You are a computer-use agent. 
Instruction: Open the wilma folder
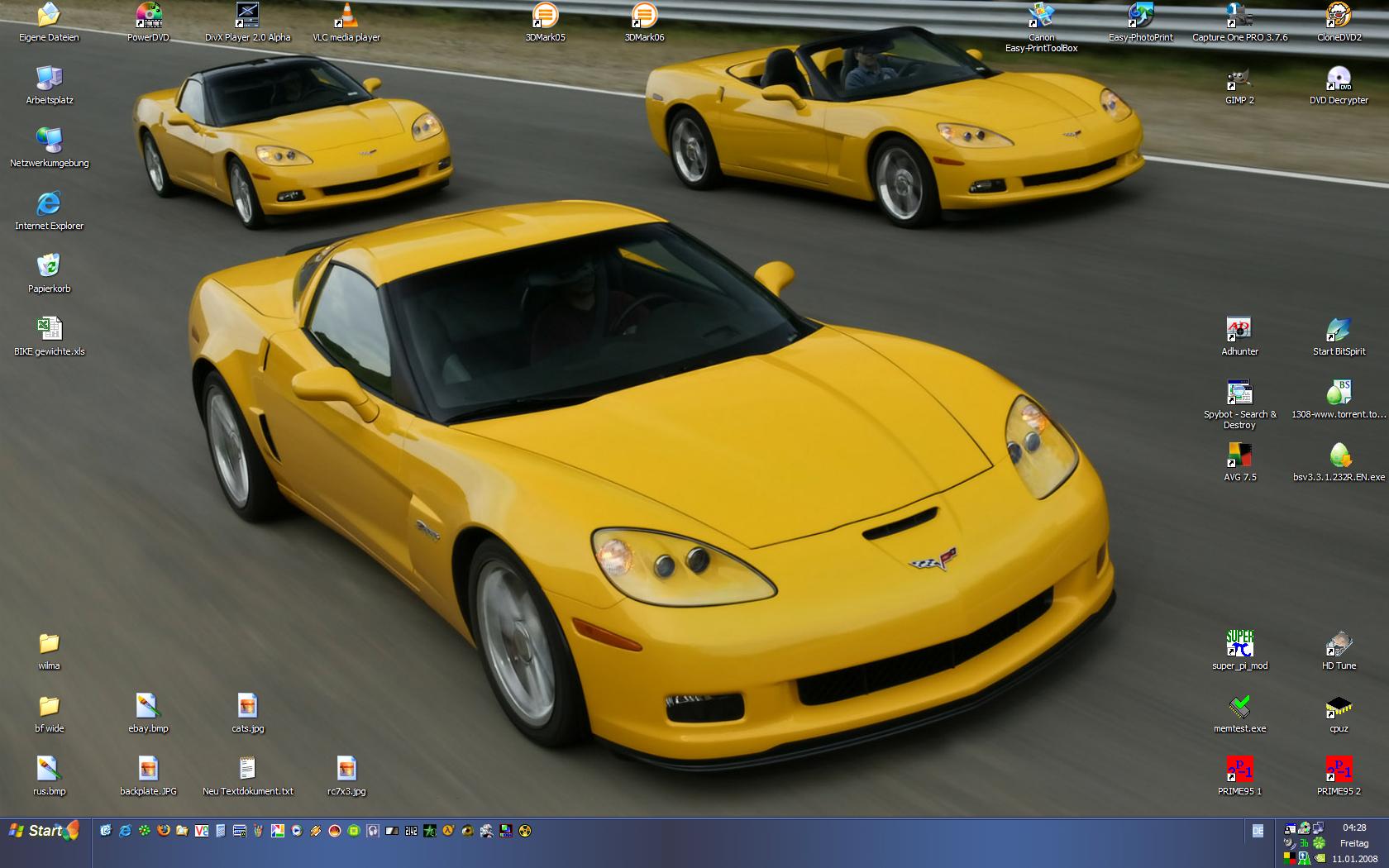coord(49,644)
